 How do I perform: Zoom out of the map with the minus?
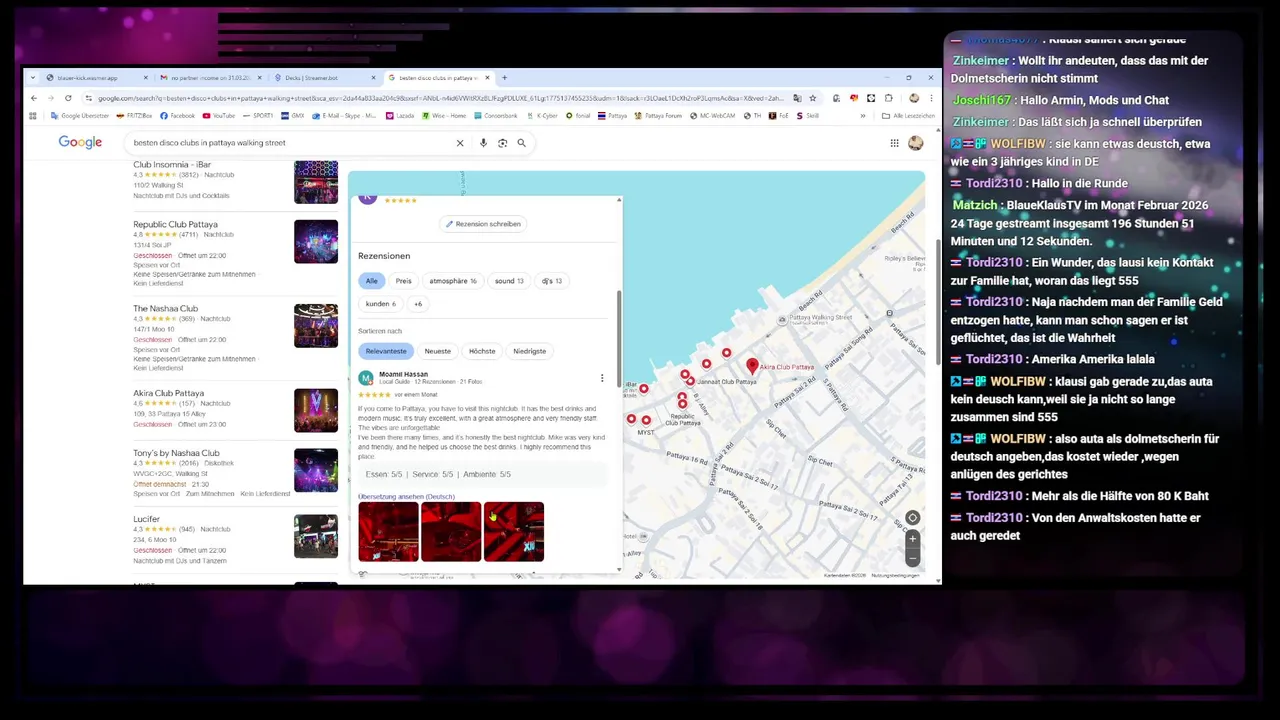[x=912, y=558]
